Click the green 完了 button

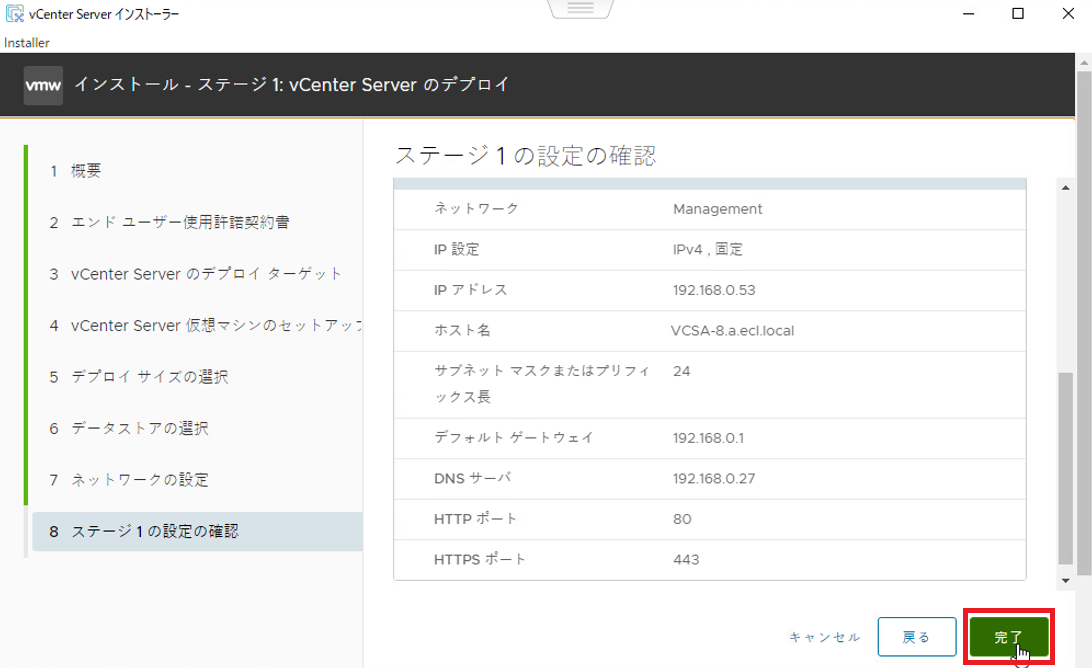1008,637
